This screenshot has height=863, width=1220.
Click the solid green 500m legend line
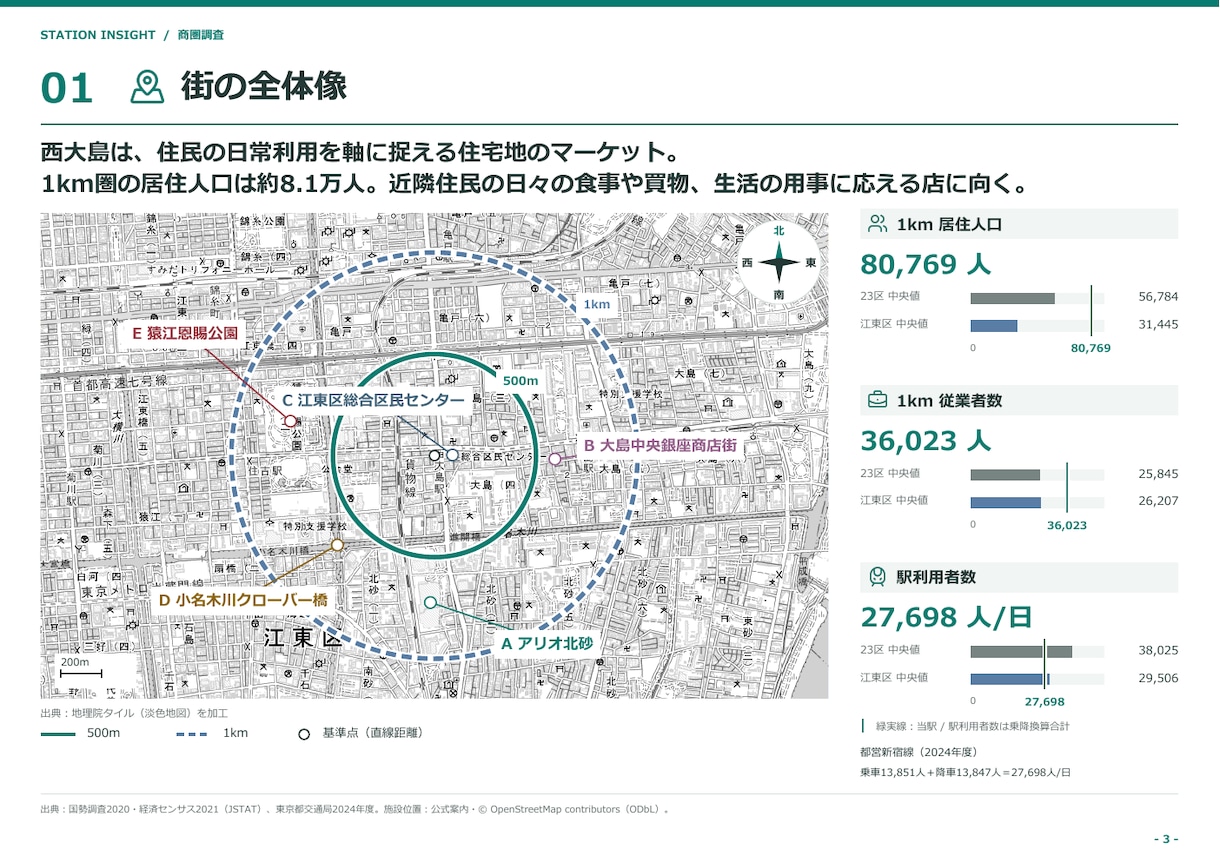coord(58,734)
